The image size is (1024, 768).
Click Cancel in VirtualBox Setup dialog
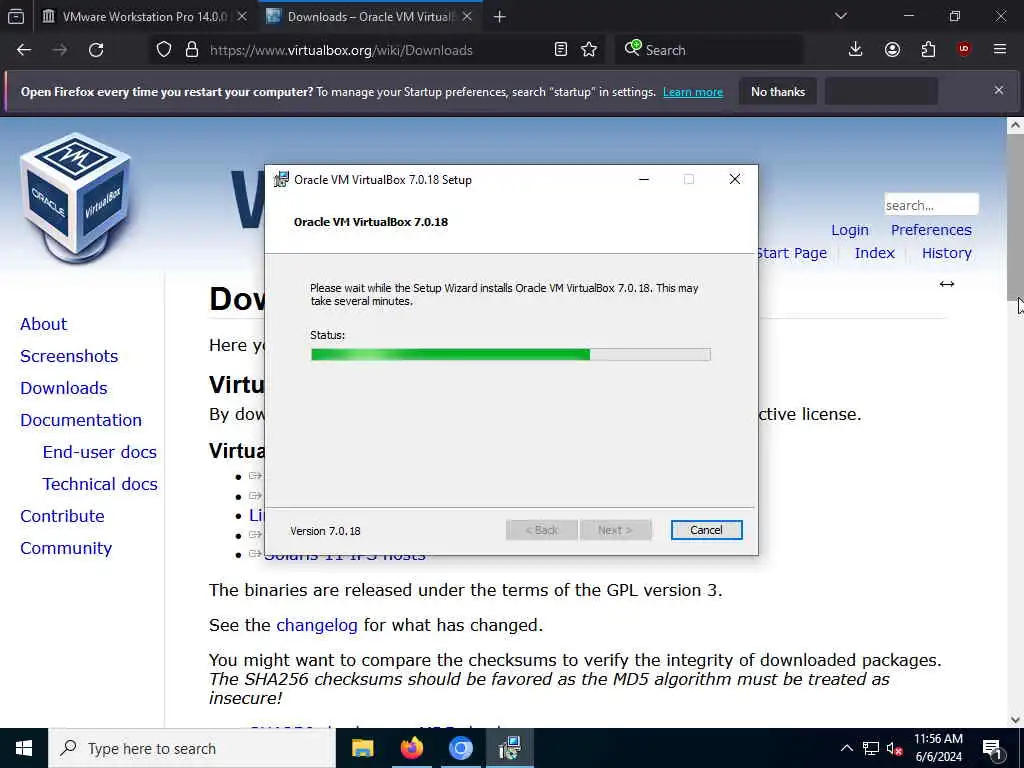707,530
